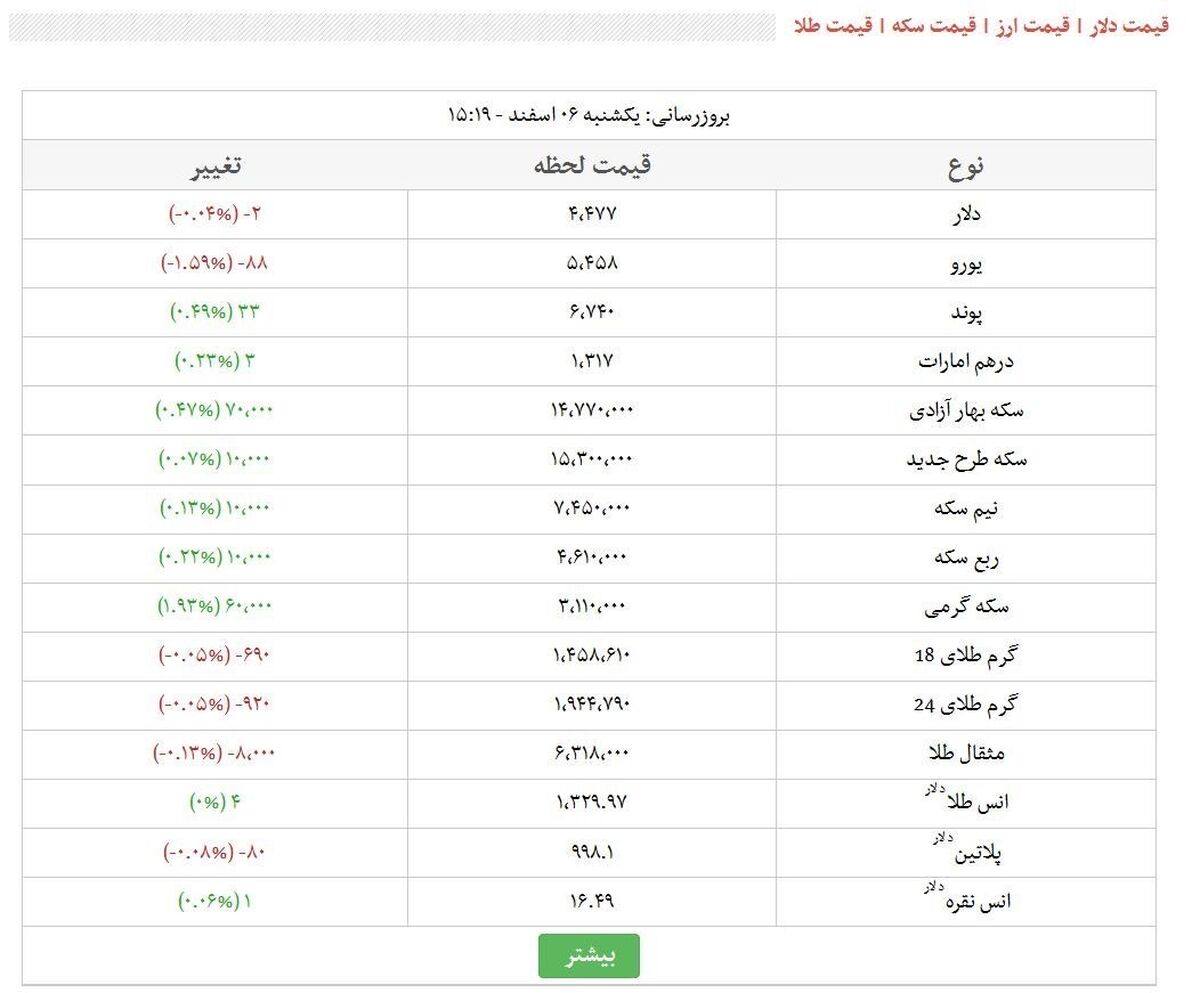Screen dimensions: 1200x993
Task: Click the مثقال طلا row label
Action: 966,753
